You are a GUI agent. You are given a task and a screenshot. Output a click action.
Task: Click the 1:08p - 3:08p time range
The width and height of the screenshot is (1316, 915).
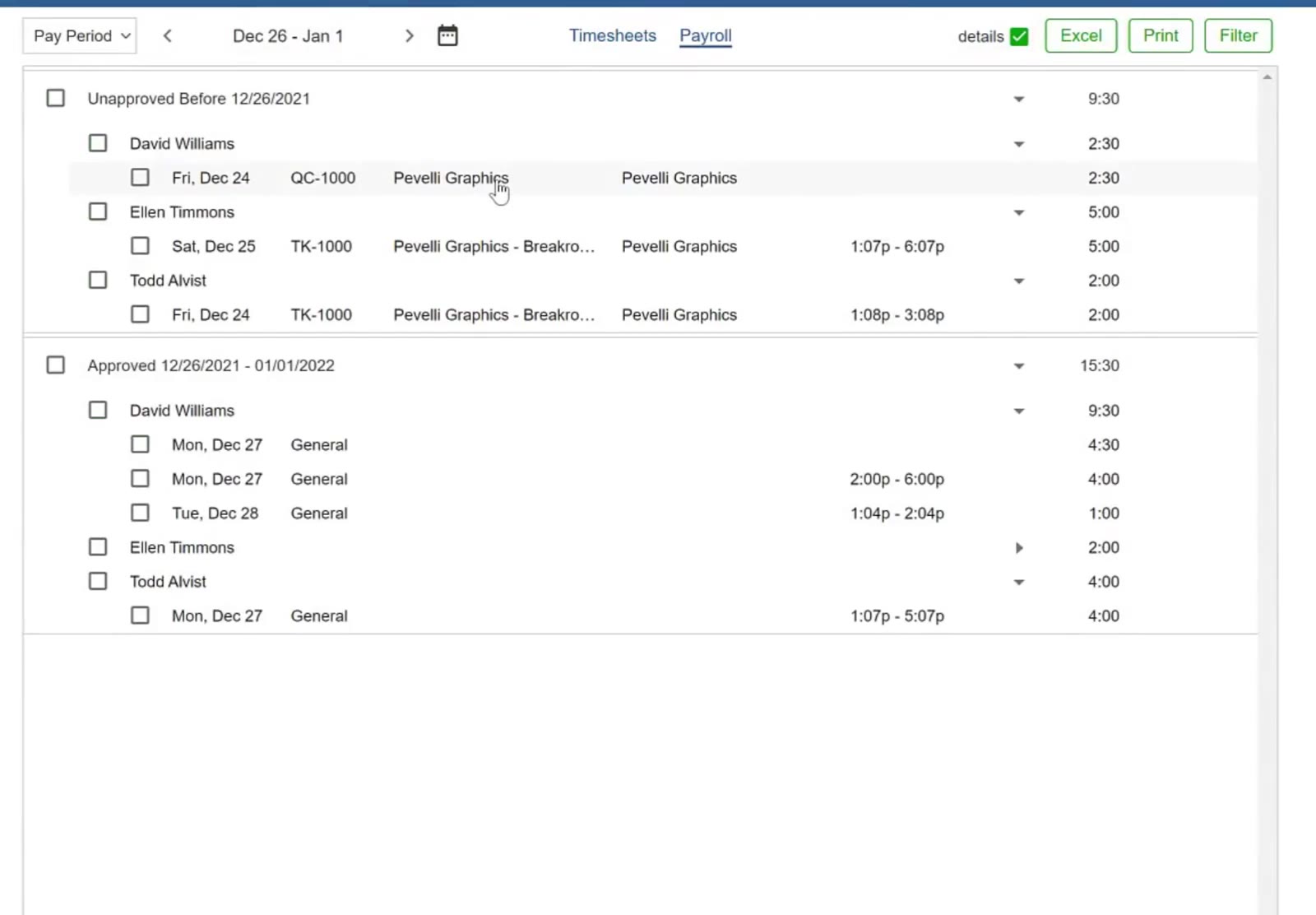897,314
